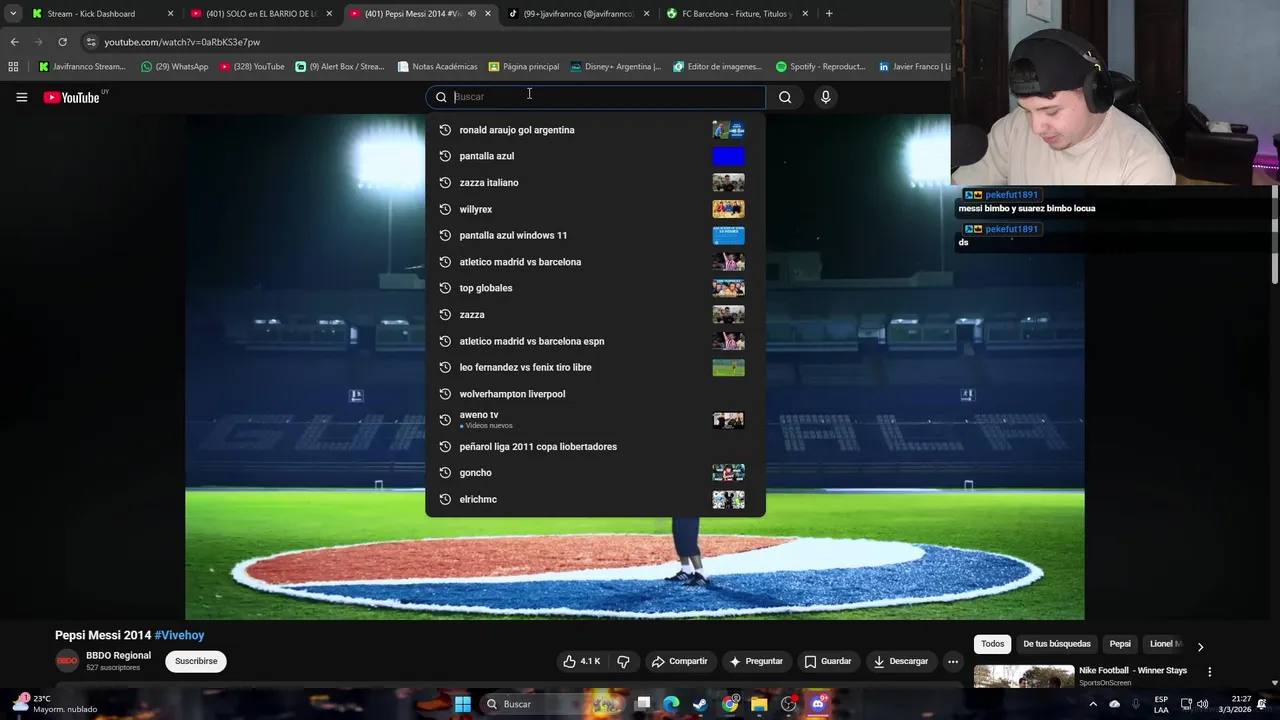Focus the YouTube Buscar search field
This screenshot has width=1280, height=720.
(x=595, y=97)
